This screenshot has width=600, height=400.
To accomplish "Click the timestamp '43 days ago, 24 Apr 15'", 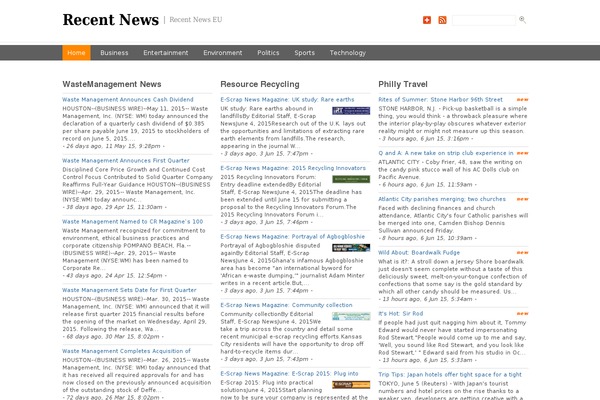I will pyautogui.click(x=112, y=276).
